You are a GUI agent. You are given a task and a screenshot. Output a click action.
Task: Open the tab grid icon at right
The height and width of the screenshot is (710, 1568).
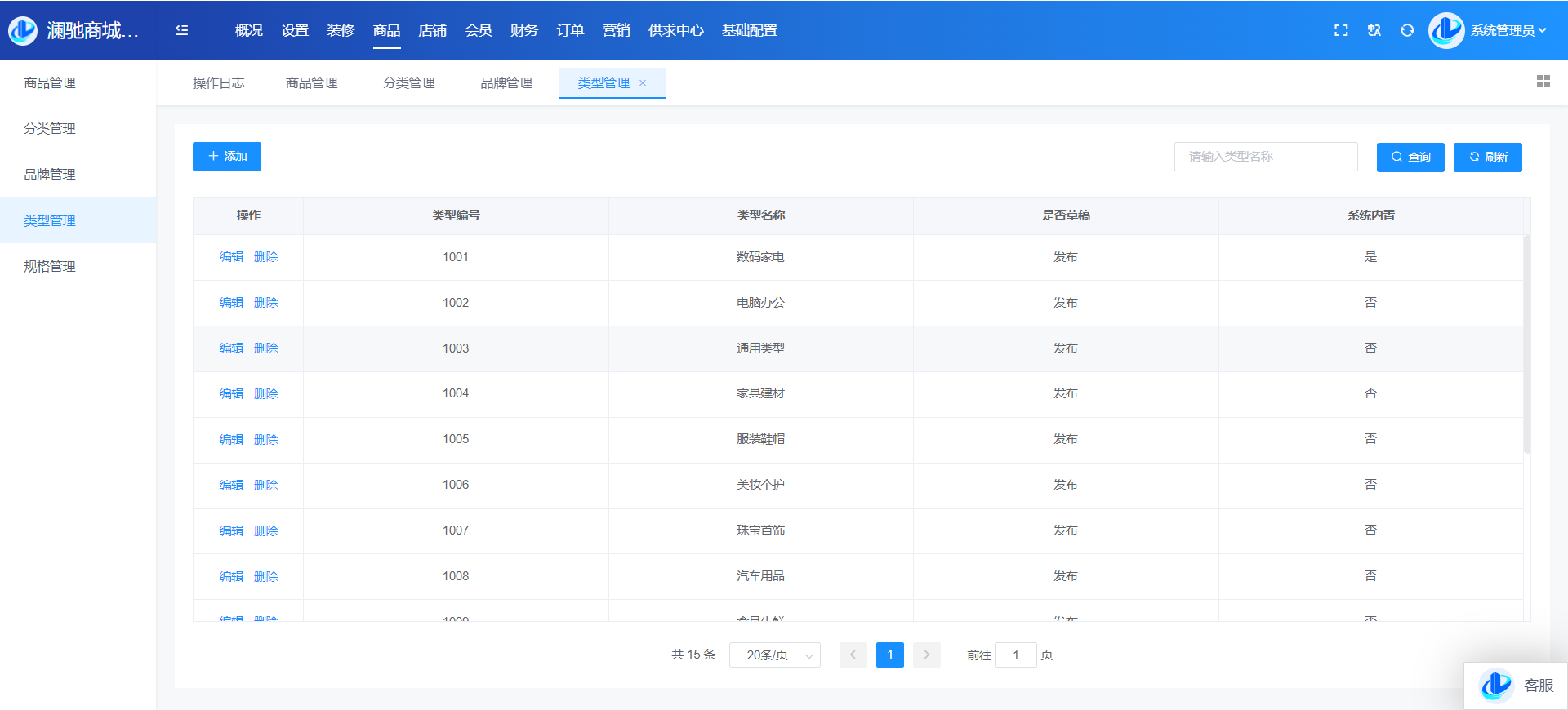1543,82
